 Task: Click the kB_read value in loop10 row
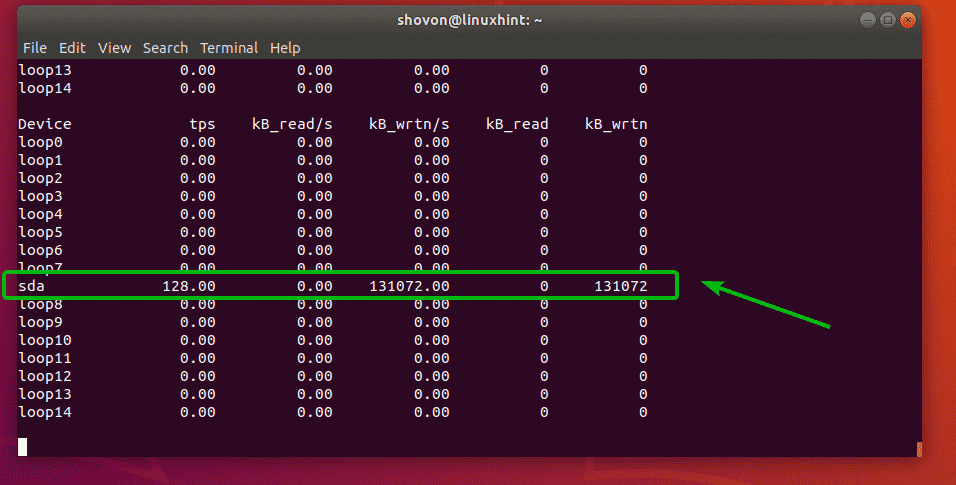tap(544, 340)
